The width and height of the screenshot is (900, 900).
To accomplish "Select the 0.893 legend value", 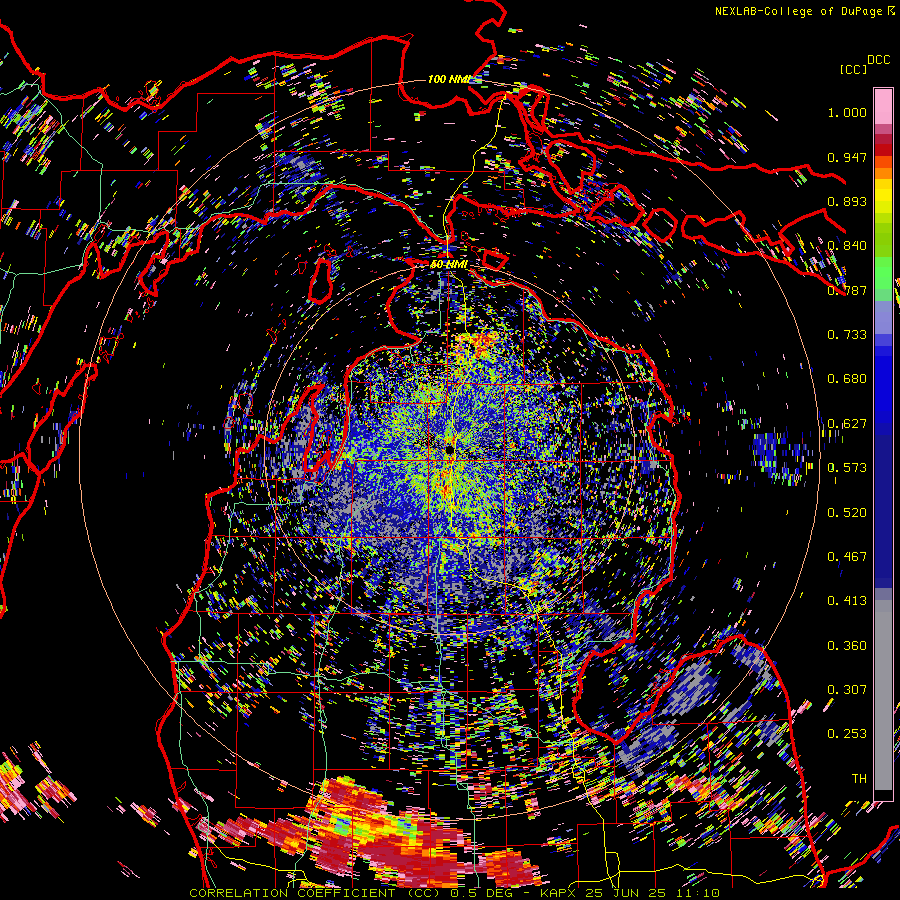I will pos(847,201).
